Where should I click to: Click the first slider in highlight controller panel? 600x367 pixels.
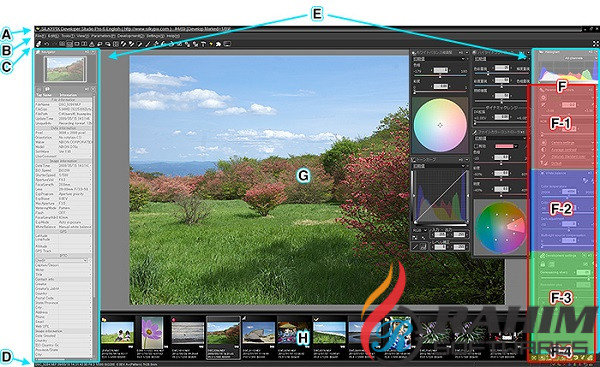502,73
